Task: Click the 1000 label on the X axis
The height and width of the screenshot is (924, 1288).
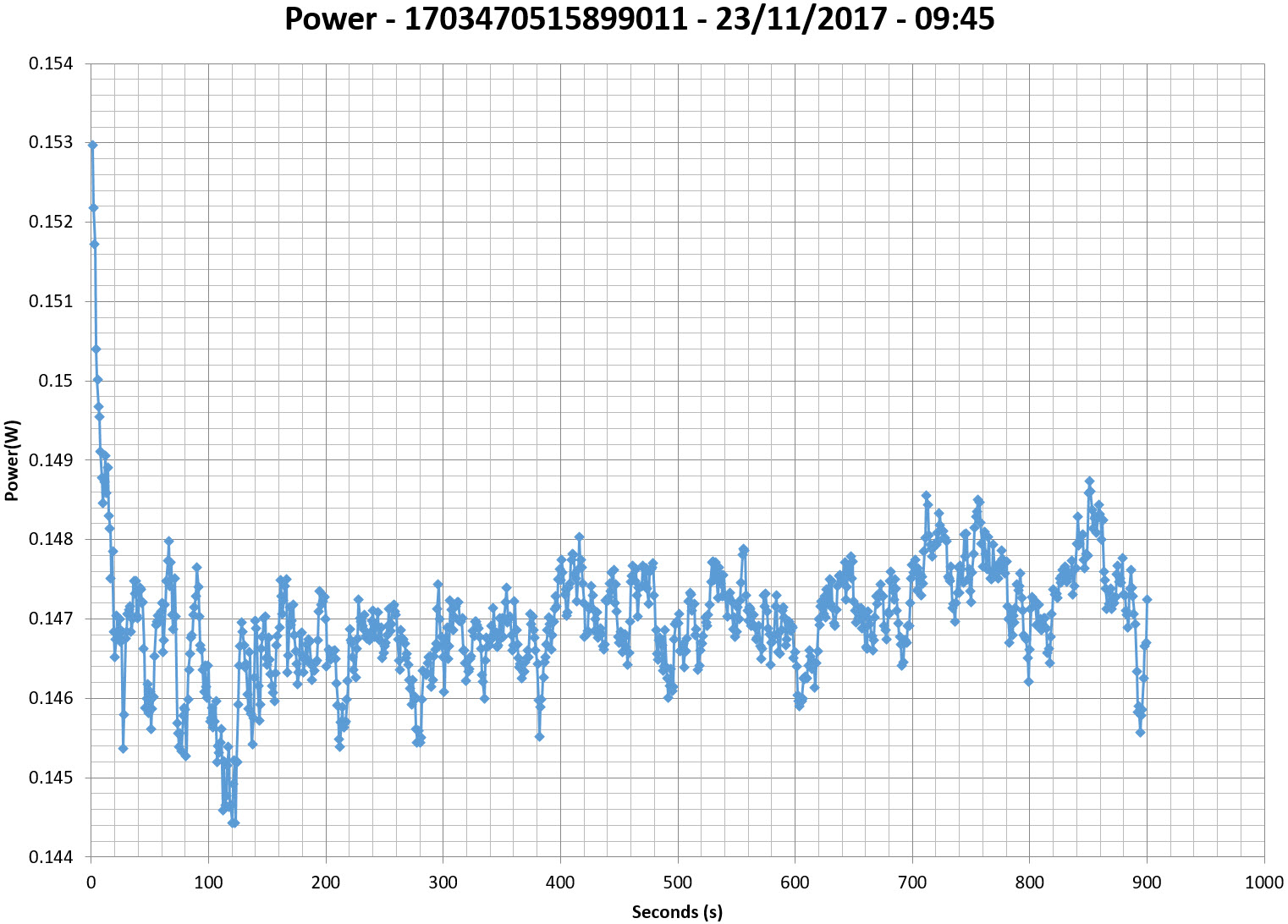Action: [1263, 883]
